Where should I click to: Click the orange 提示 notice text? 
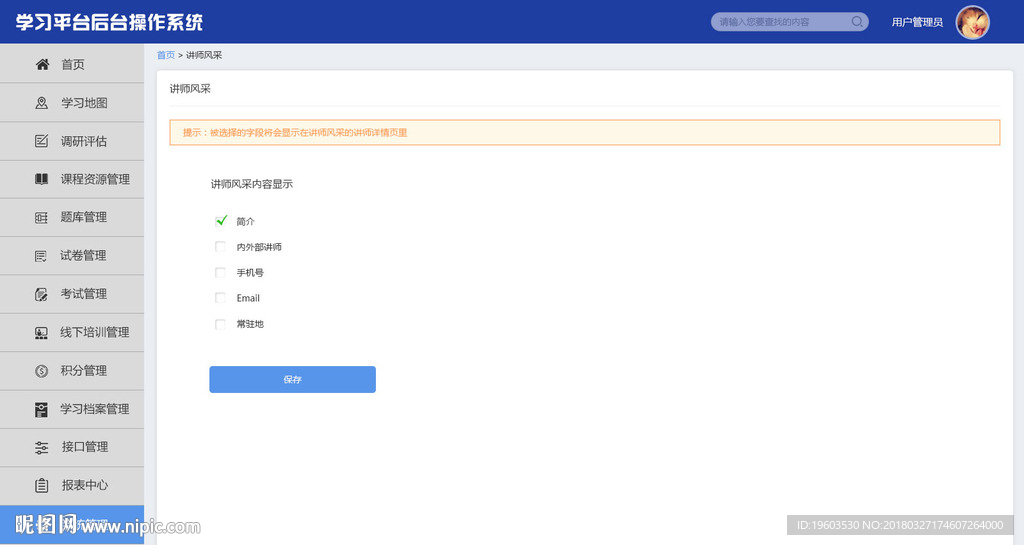pyautogui.click(x=295, y=132)
